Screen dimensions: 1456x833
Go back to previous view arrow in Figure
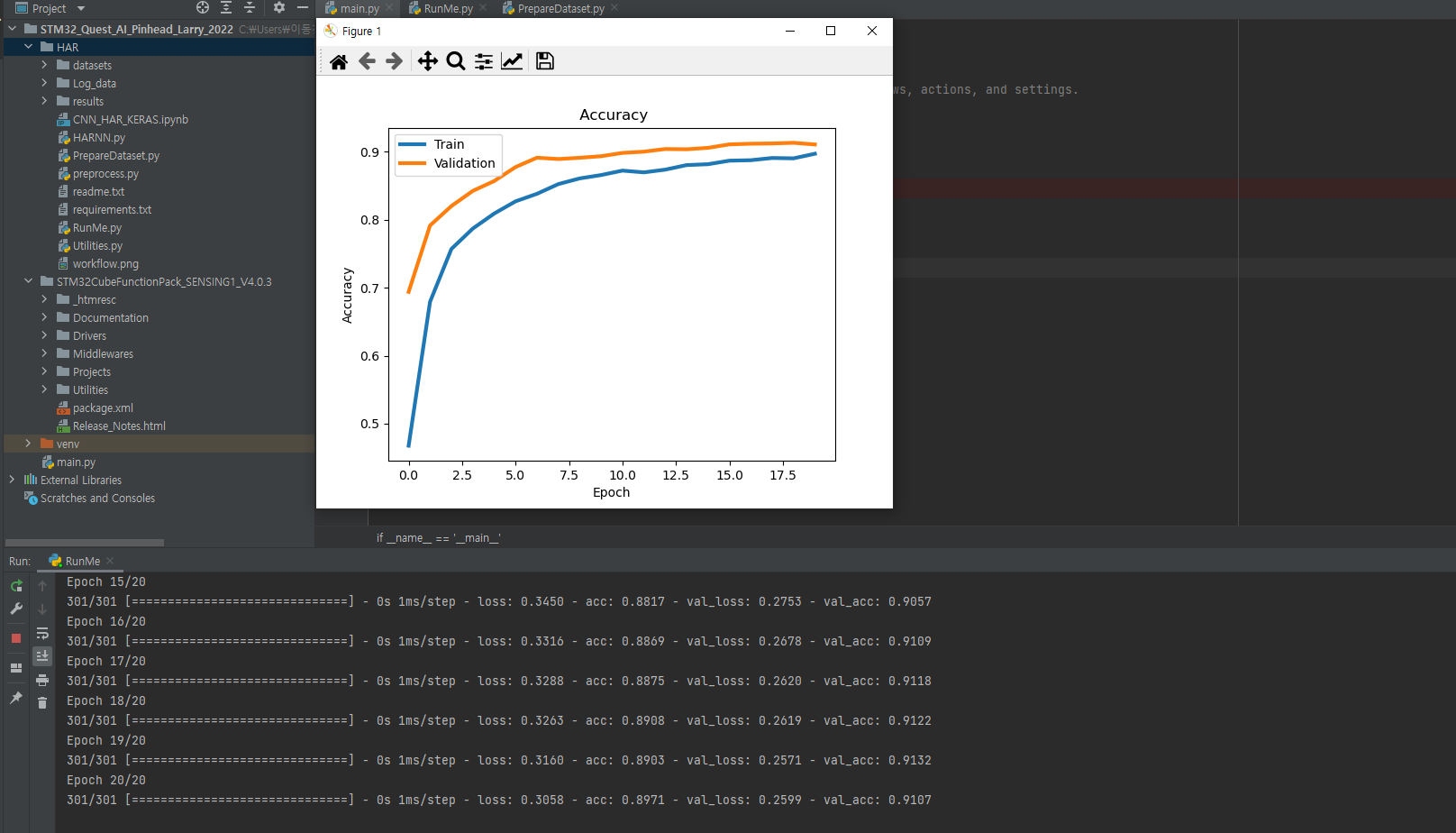click(367, 61)
